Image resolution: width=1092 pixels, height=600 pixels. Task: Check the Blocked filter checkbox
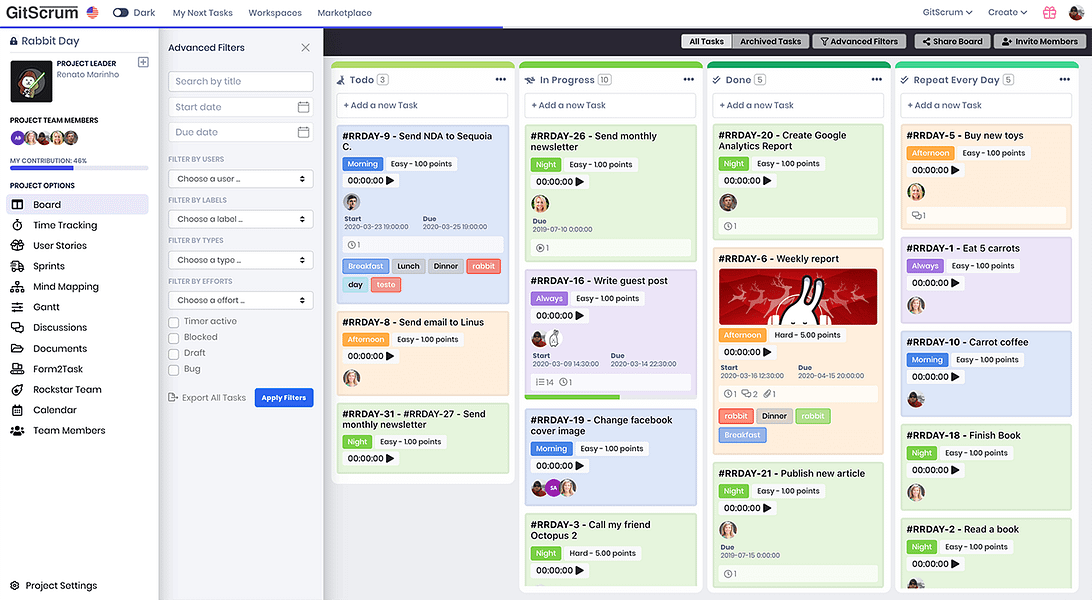[x=172, y=337]
